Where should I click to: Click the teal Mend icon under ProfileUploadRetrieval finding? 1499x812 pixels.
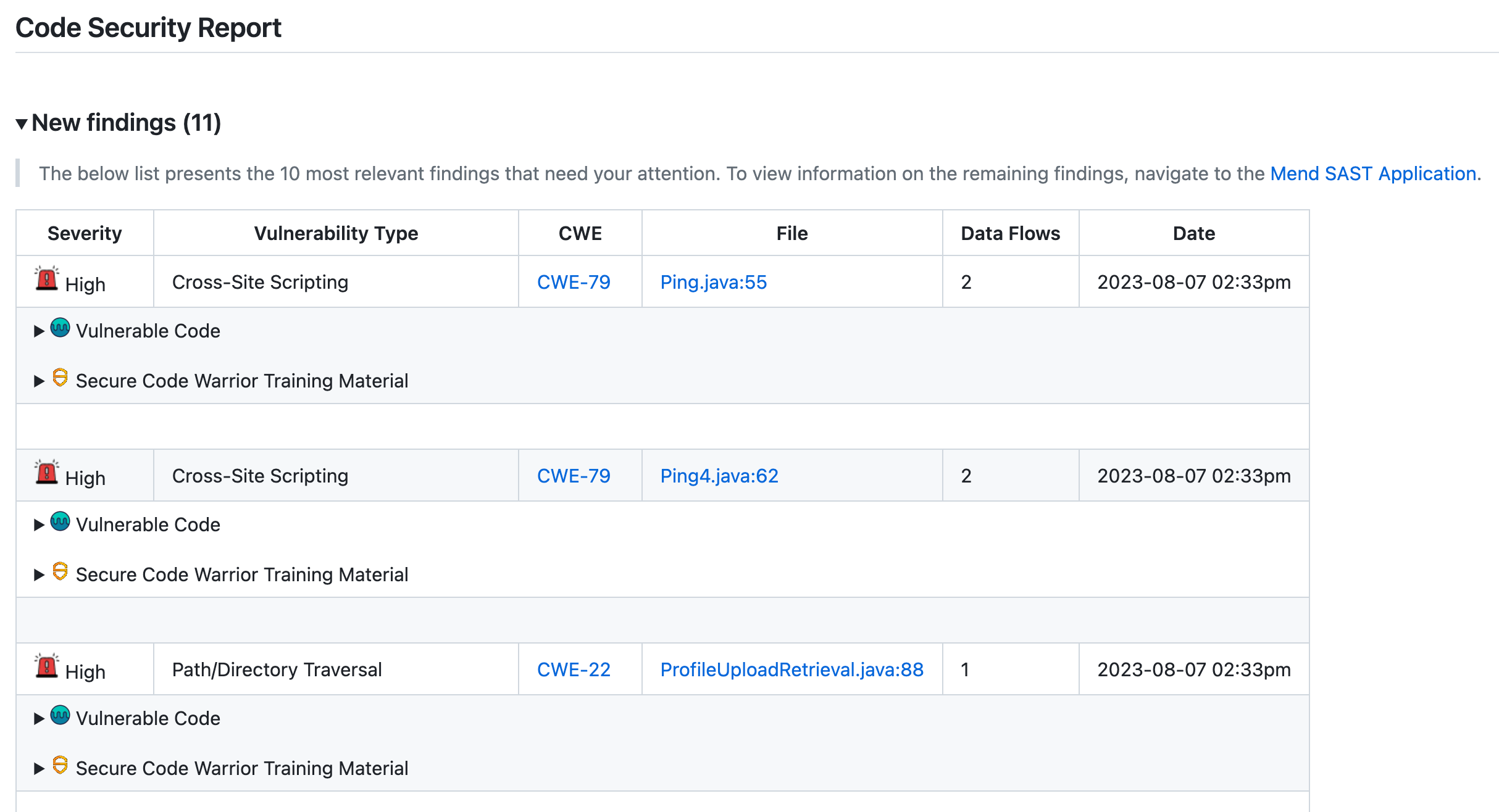click(x=60, y=715)
